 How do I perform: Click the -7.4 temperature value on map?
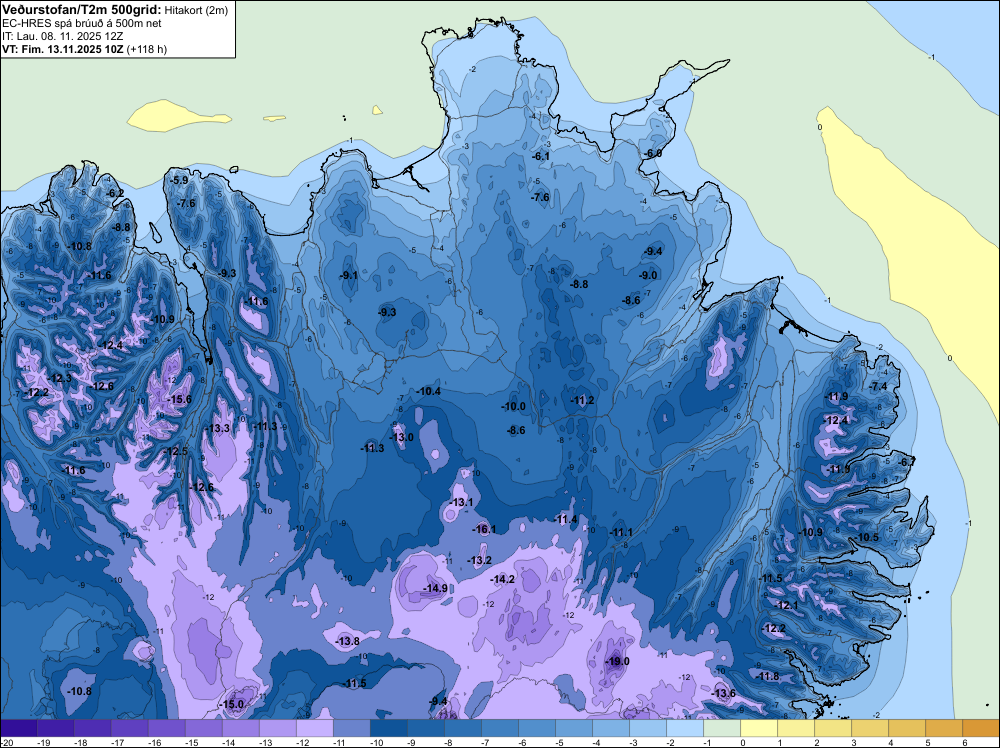[x=879, y=386]
